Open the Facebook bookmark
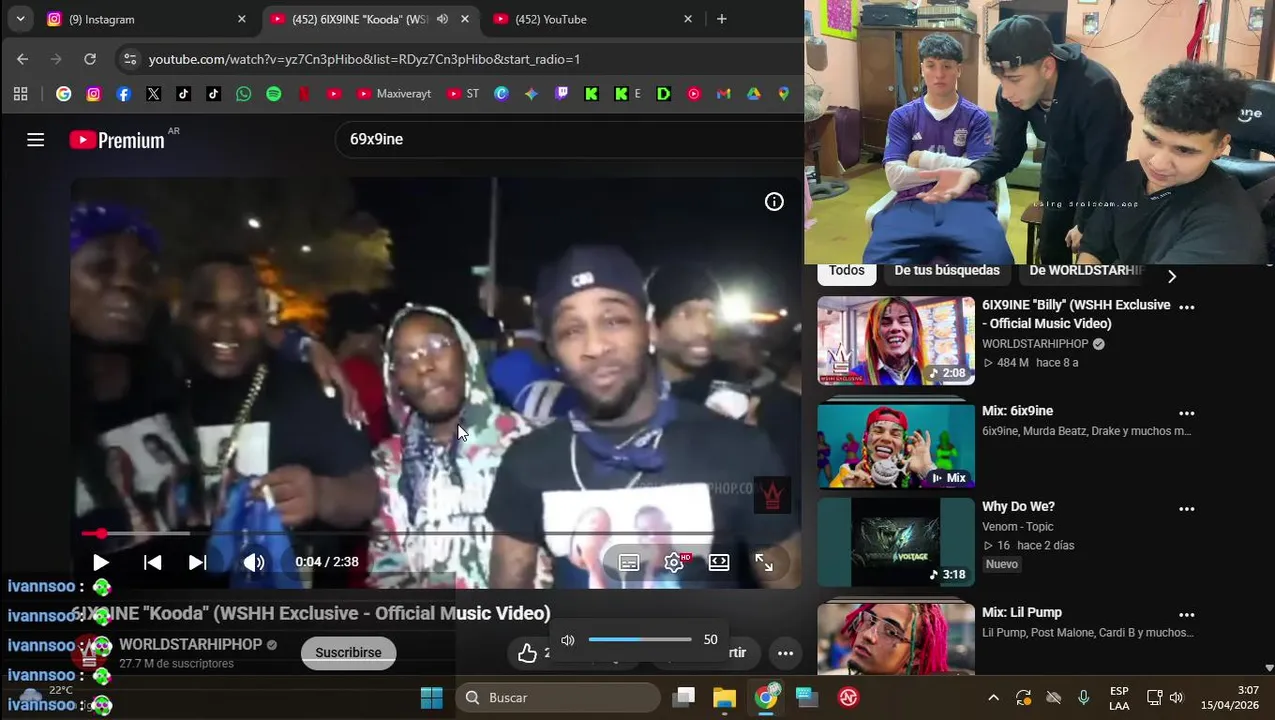The width and height of the screenshot is (1275, 720). coord(124,94)
